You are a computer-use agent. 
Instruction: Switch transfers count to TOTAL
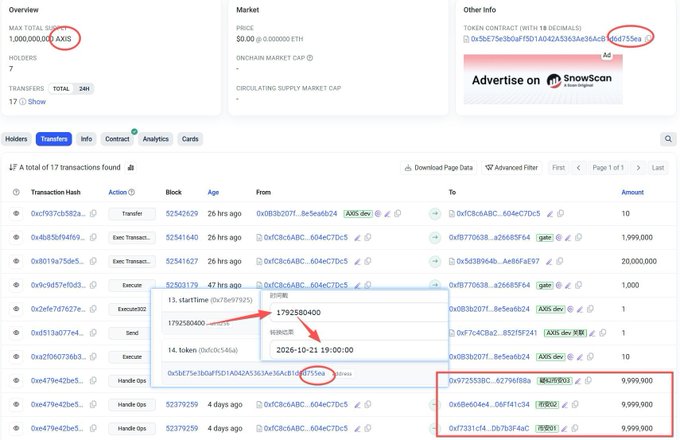(61, 88)
